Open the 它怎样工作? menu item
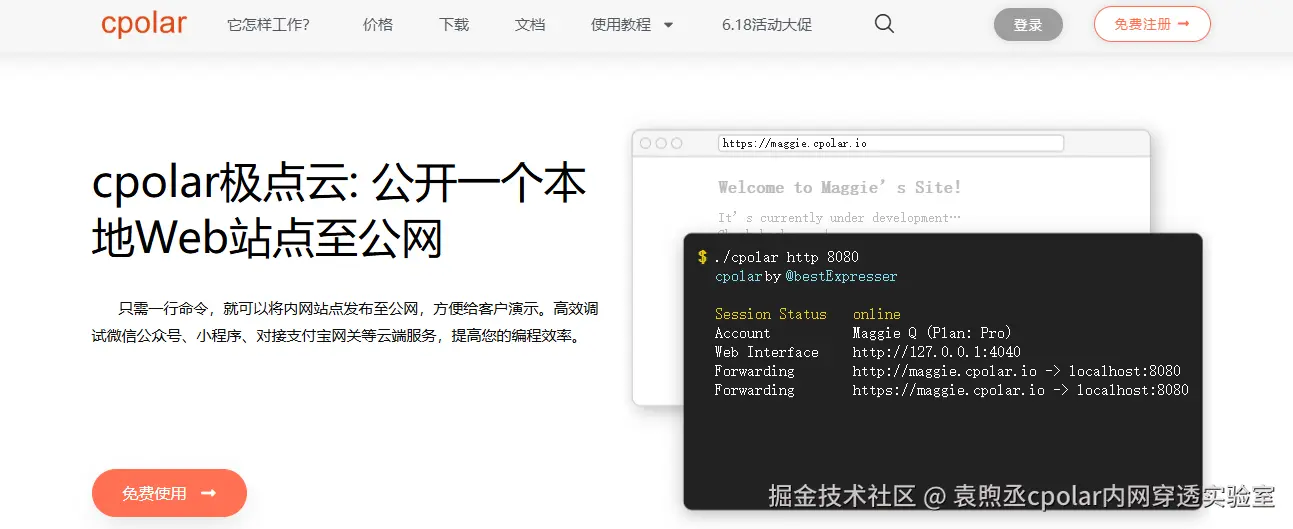1293x529 pixels. (268, 25)
